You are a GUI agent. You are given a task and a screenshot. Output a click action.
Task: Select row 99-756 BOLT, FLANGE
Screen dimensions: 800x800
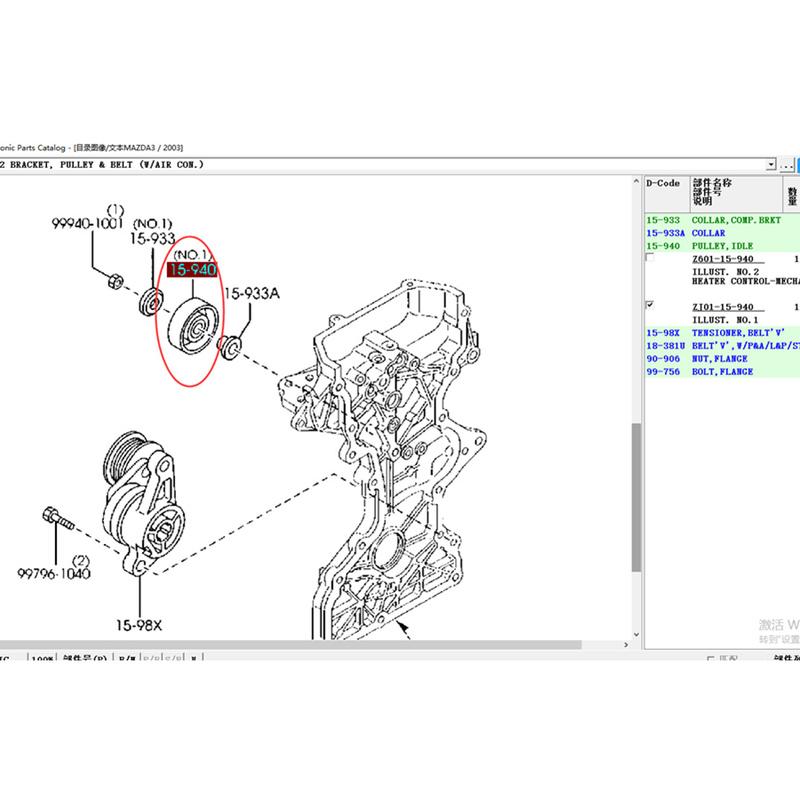pos(722,372)
